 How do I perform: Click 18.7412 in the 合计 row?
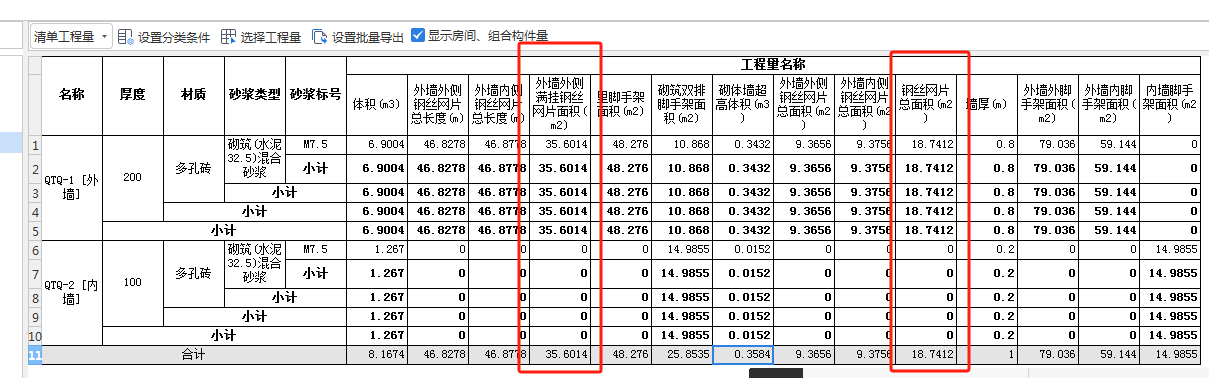click(x=926, y=354)
